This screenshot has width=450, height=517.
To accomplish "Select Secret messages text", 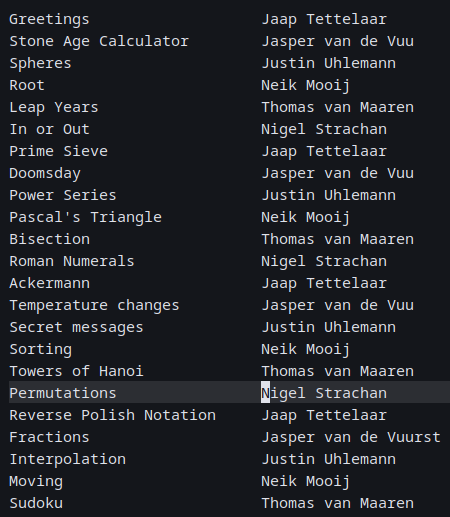I will (76, 328).
